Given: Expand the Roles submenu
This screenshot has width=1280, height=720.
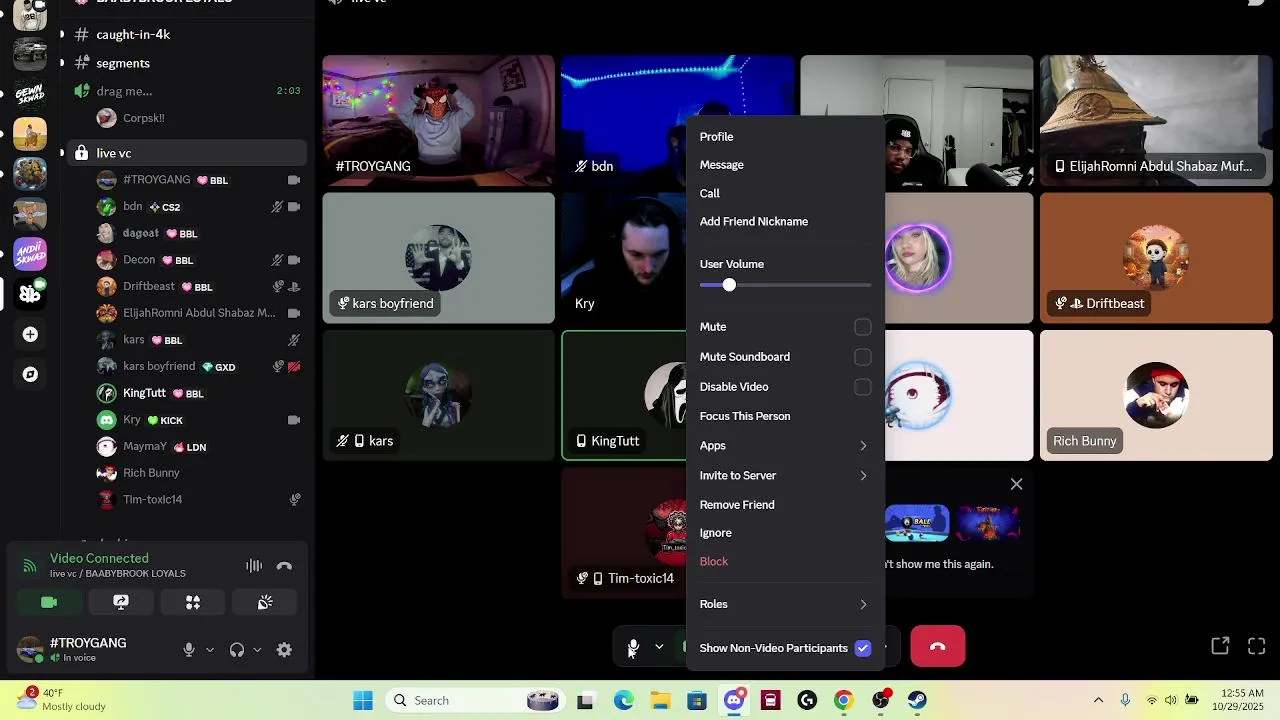Looking at the screenshot, I should pos(785,604).
